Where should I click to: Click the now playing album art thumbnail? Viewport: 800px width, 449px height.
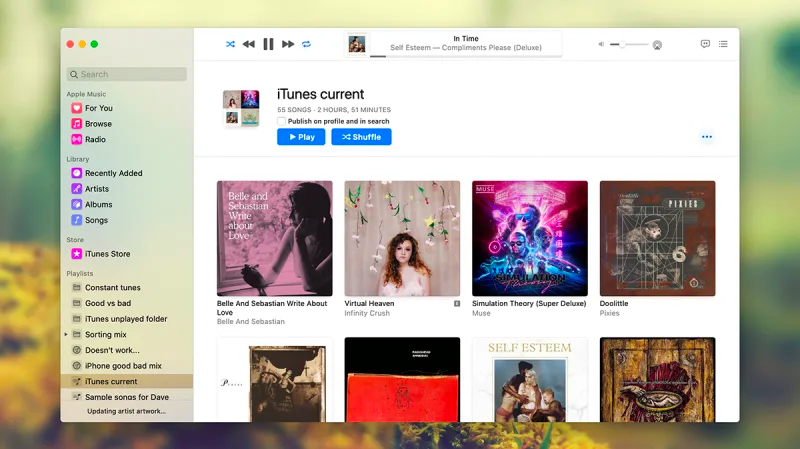357,44
